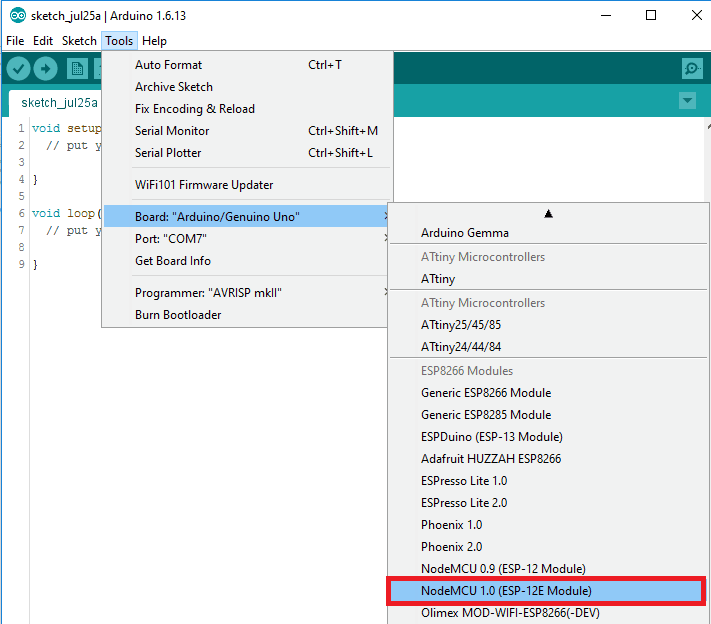
Task: Pick Olimex MOD-WIFI-ESP8266(-DEV) board
Action: click(x=548, y=613)
